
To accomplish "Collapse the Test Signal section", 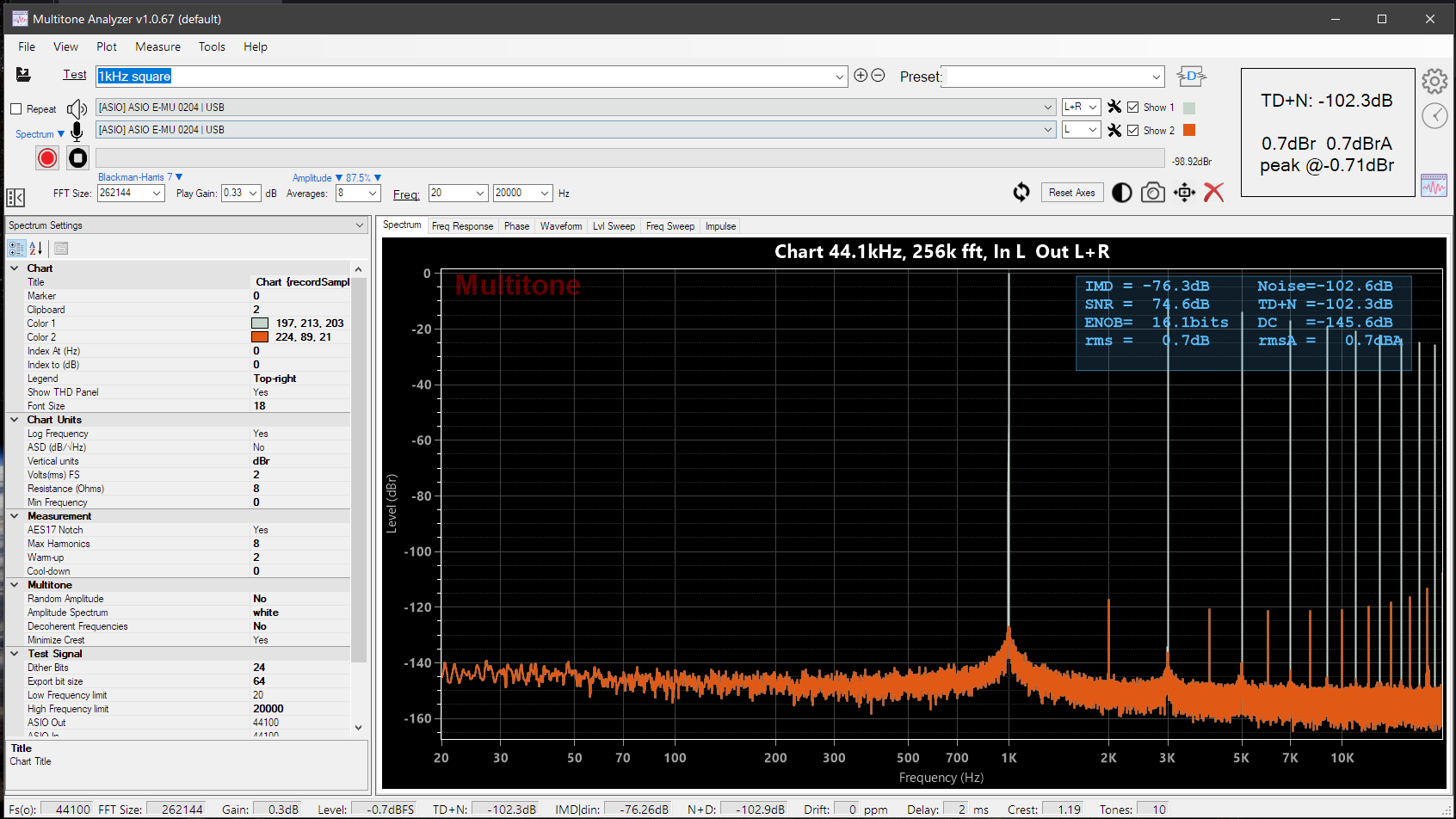I will coord(15,654).
